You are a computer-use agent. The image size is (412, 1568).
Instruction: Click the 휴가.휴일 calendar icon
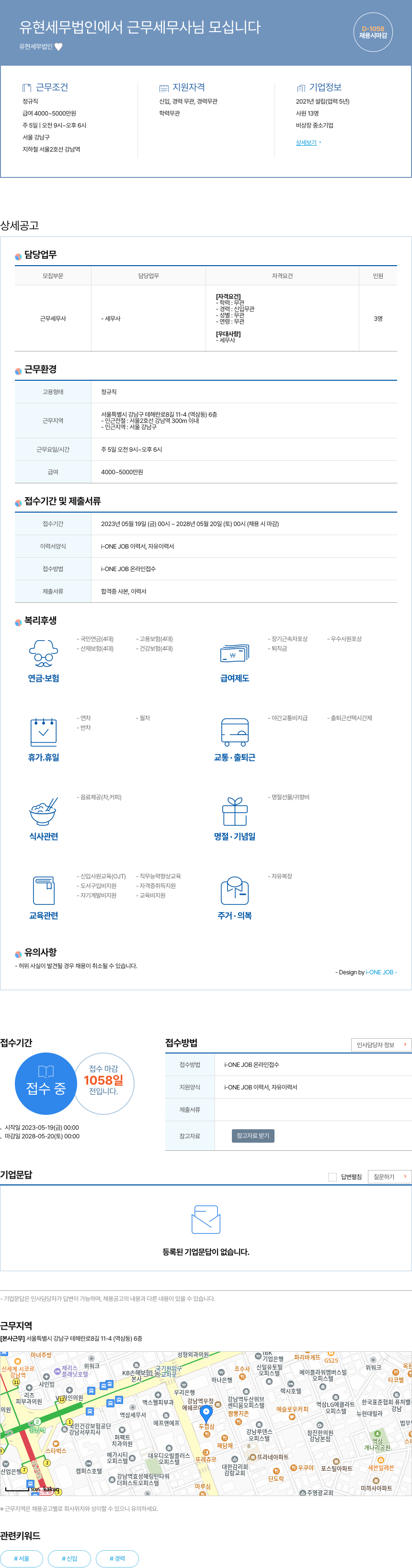[43, 732]
